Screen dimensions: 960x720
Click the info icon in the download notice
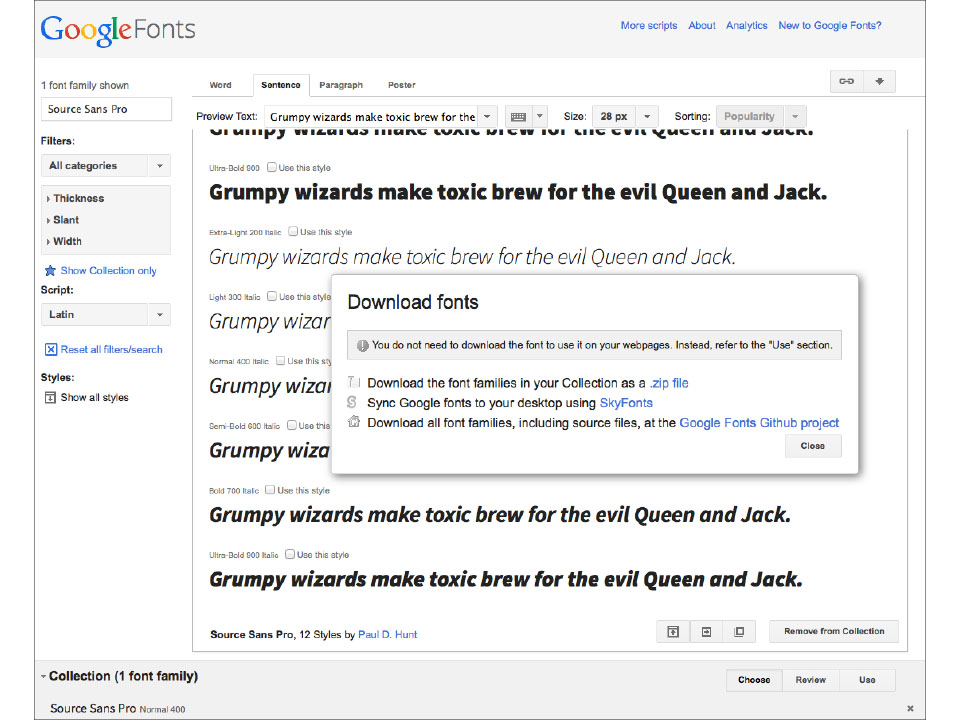362,345
